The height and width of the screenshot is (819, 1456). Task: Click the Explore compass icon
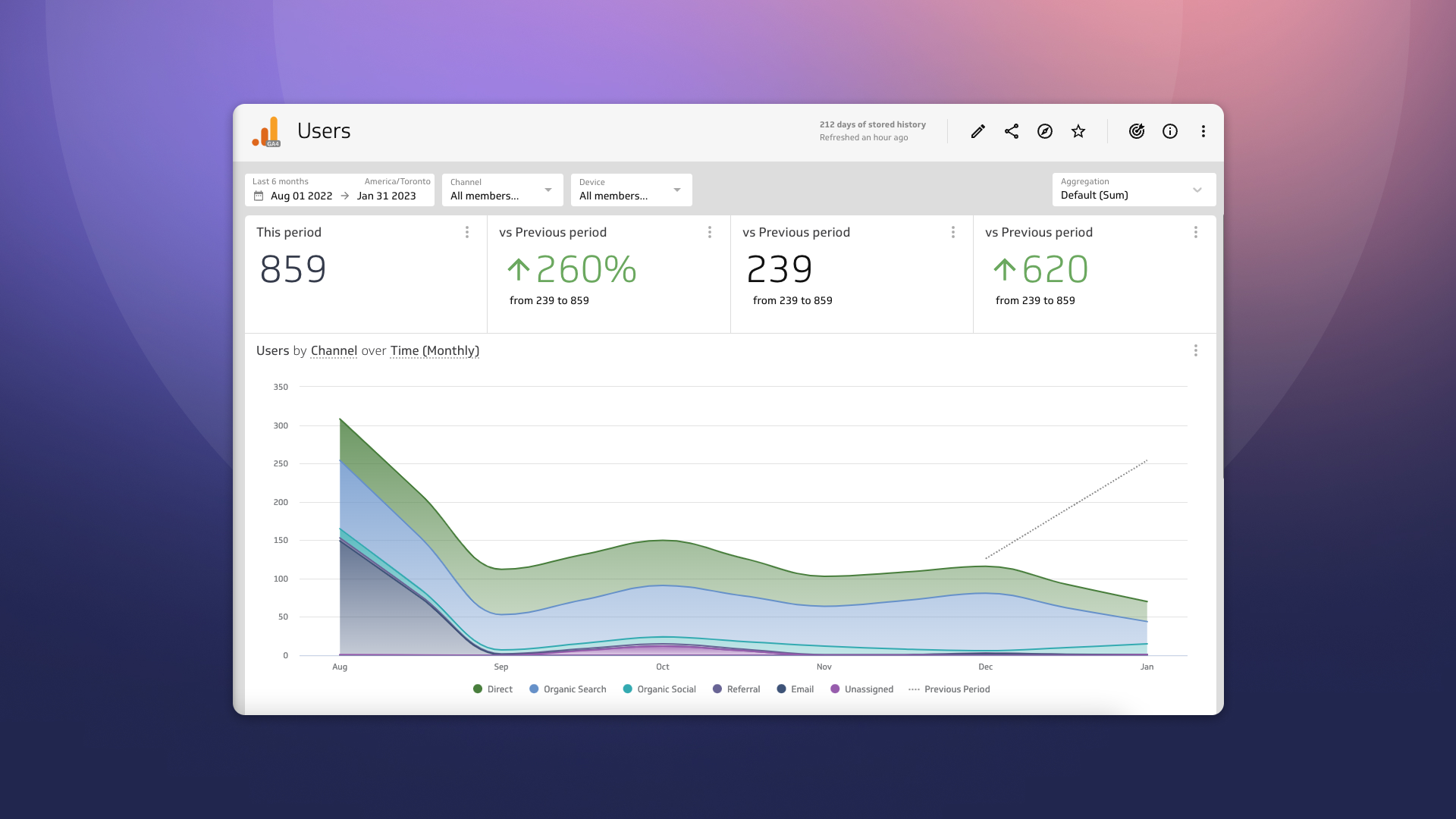[x=1045, y=130]
